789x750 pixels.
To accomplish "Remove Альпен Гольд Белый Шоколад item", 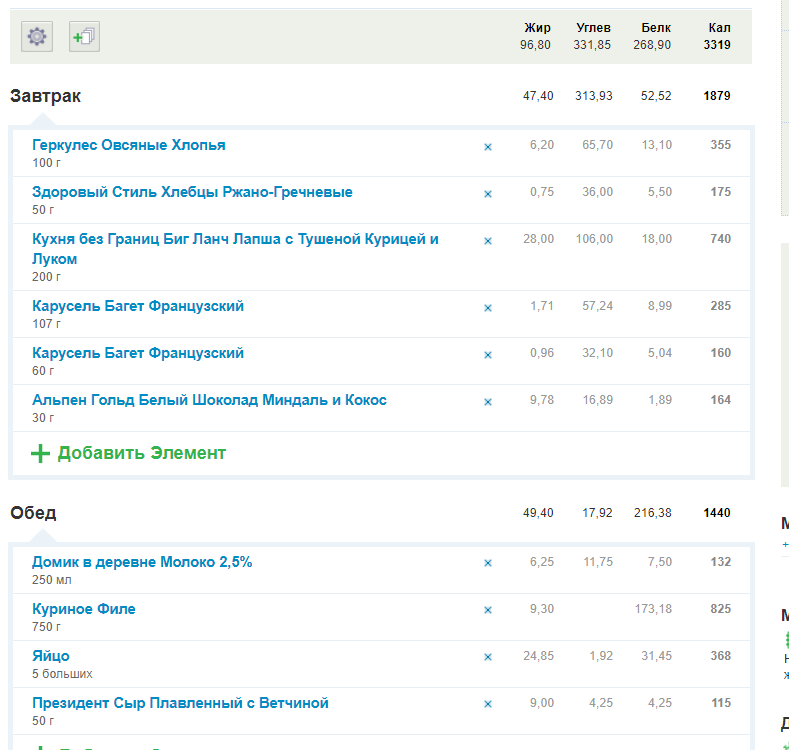I will (x=488, y=402).
